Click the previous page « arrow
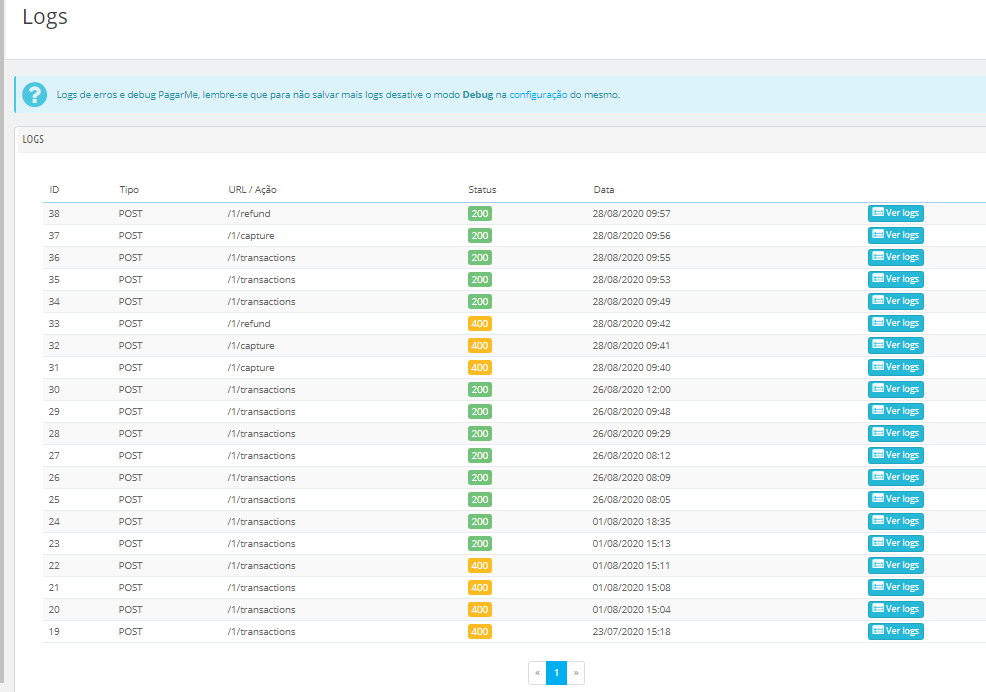Viewport: 986px width, 692px height. [x=538, y=672]
